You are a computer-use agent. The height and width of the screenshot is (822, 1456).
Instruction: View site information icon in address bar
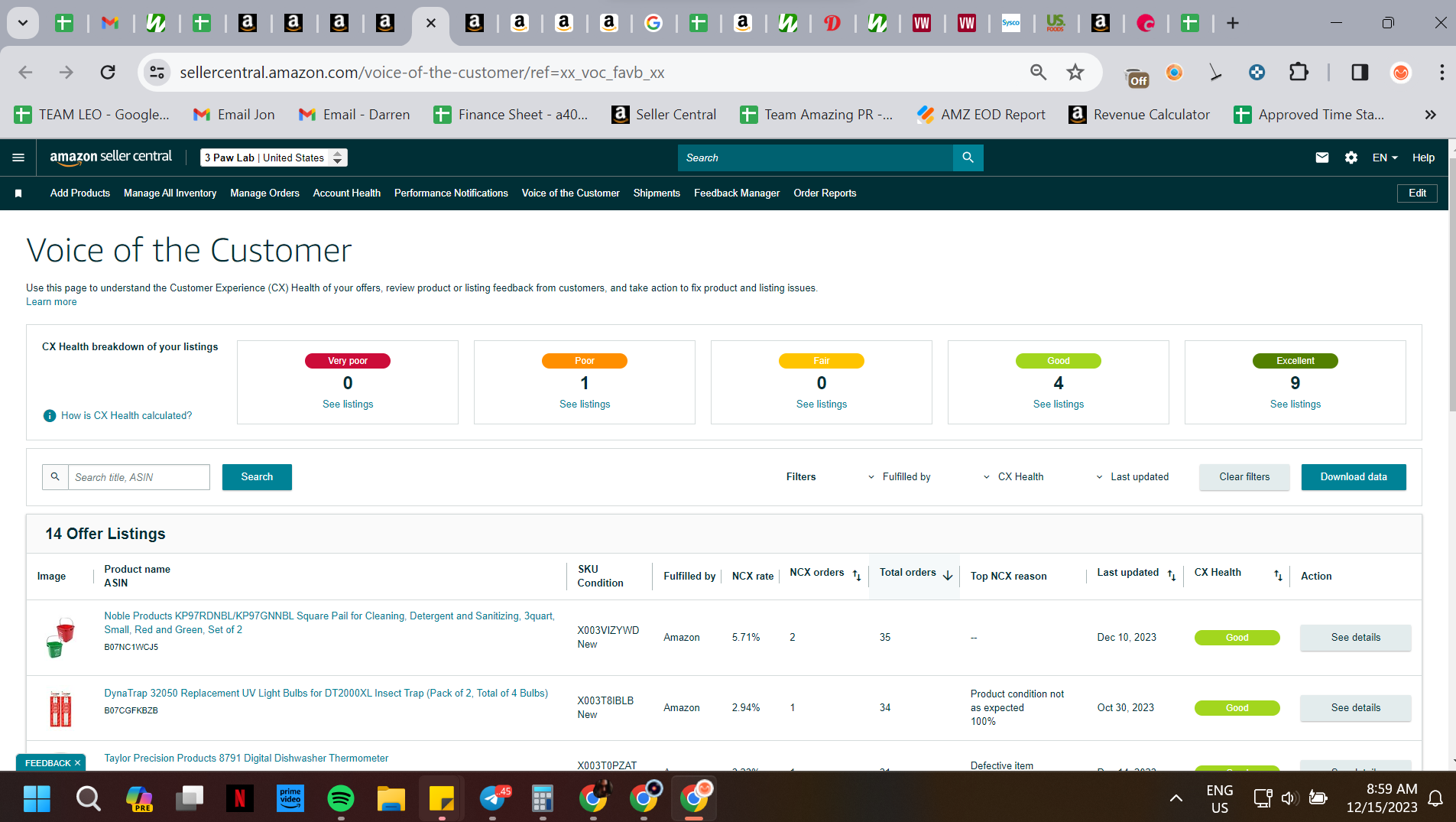pyautogui.click(x=157, y=72)
